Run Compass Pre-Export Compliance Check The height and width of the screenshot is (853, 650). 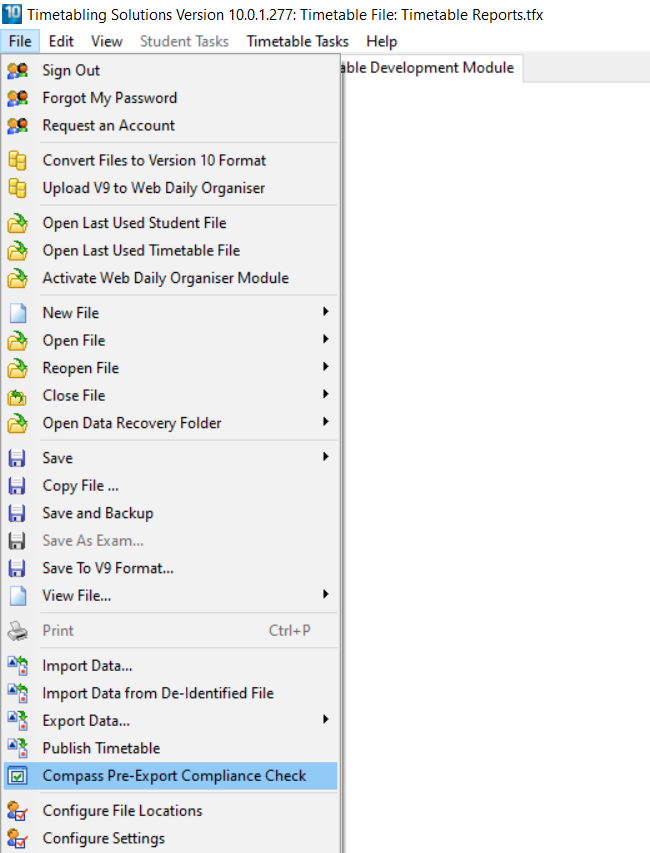(x=170, y=776)
